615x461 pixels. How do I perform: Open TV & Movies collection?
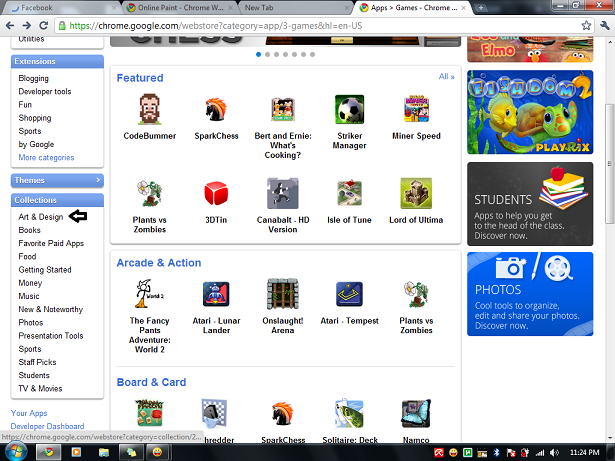coord(40,388)
